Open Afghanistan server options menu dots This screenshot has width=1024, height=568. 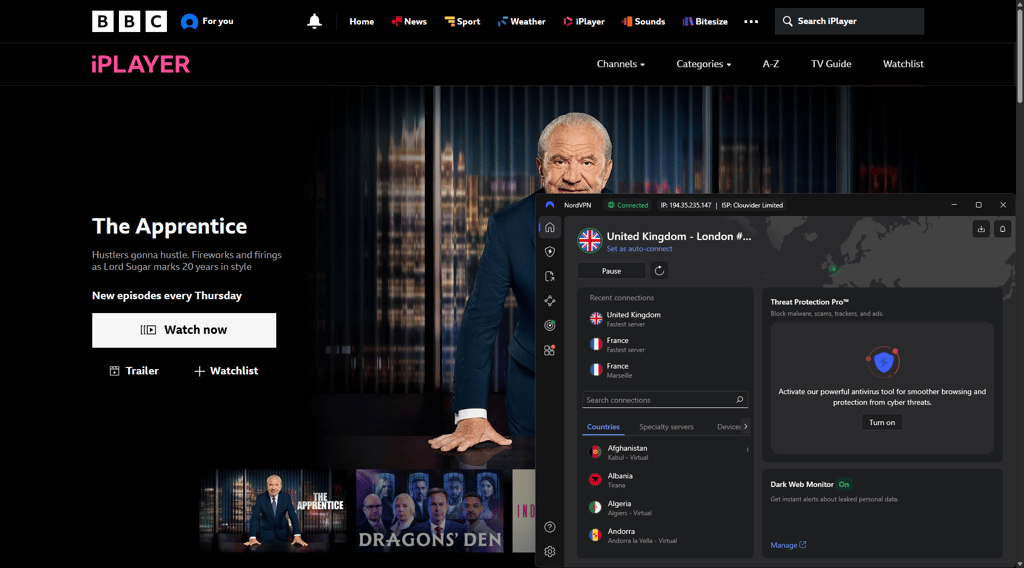[747, 449]
